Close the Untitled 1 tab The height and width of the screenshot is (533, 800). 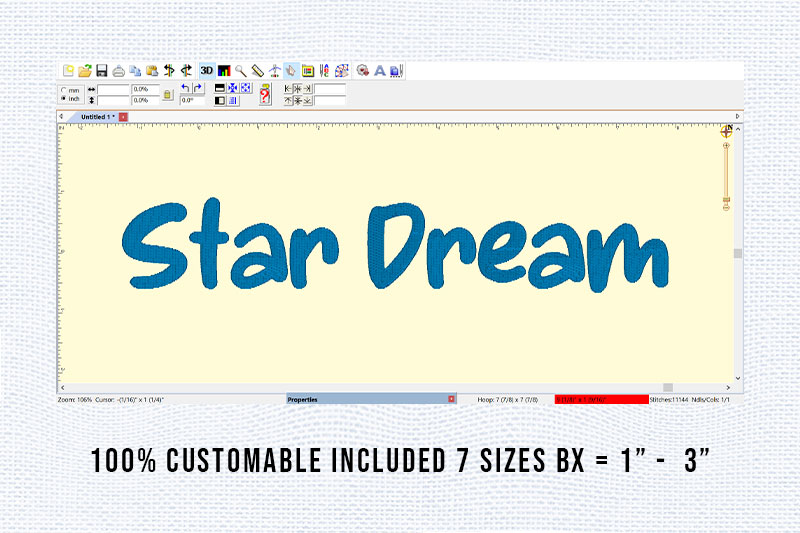123,117
